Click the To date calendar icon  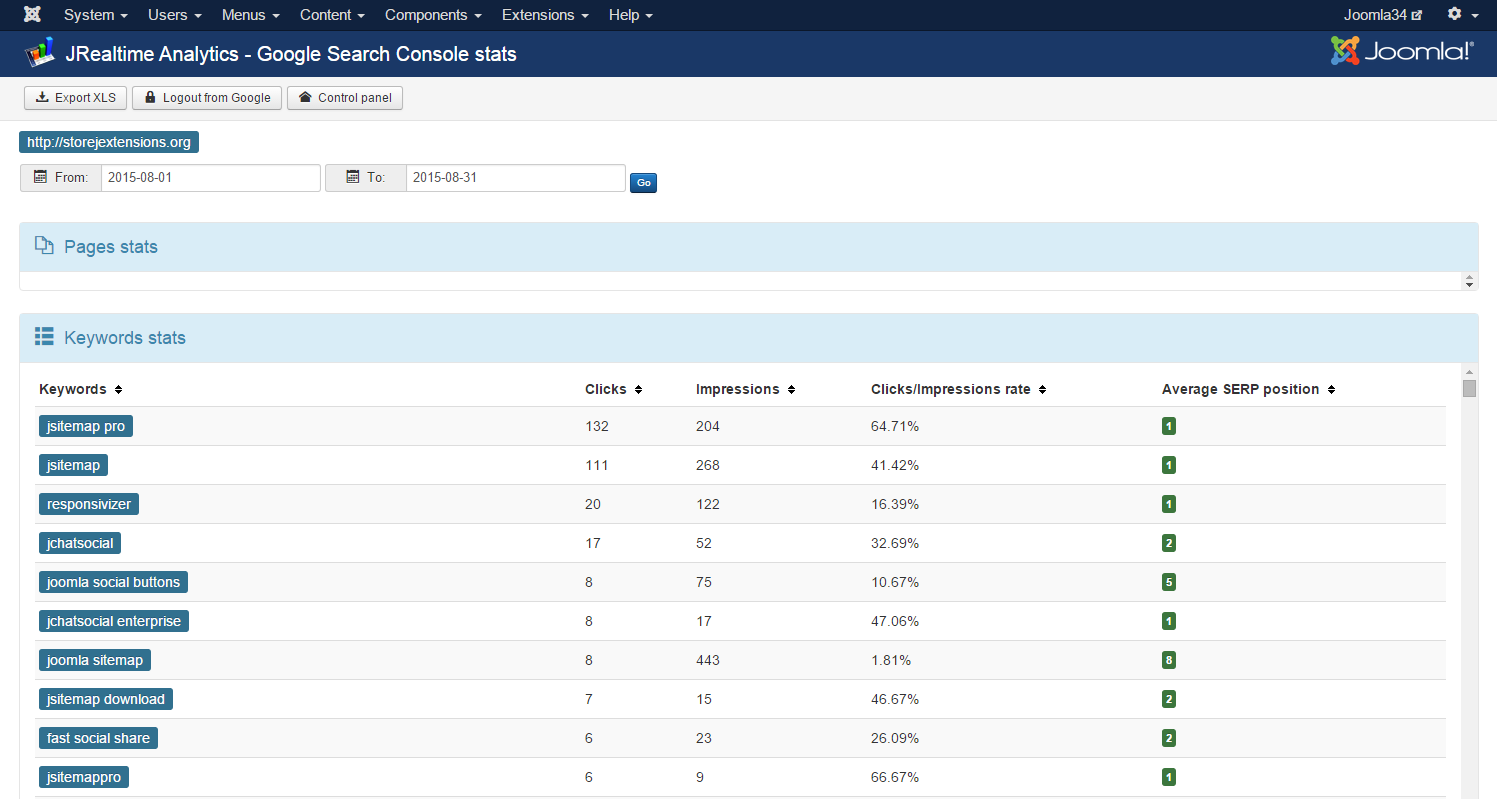click(x=353, y=177)
